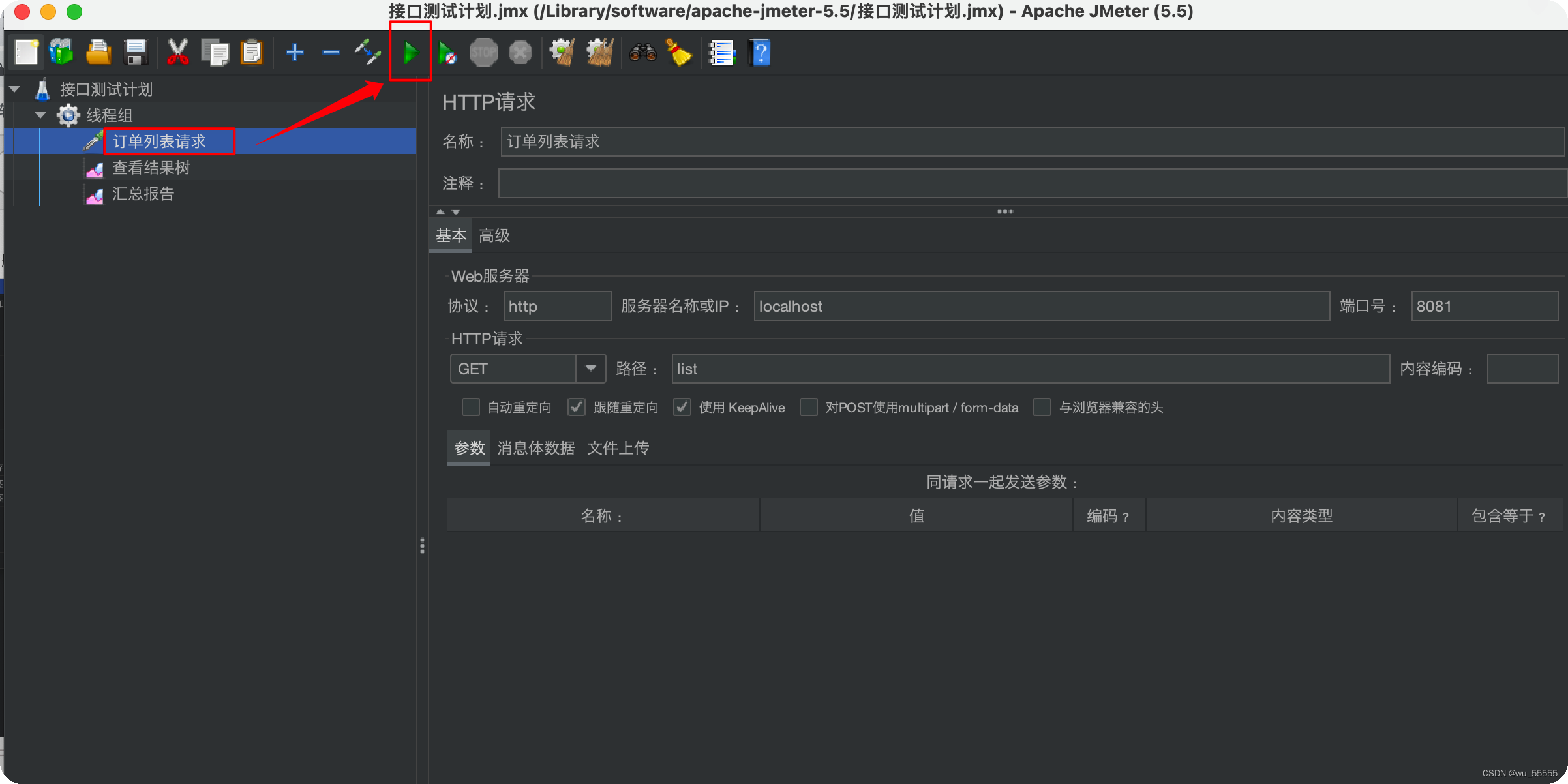Click the 协议 protocol field
The height and width of the screenshot is (784, 1568).
557,306
